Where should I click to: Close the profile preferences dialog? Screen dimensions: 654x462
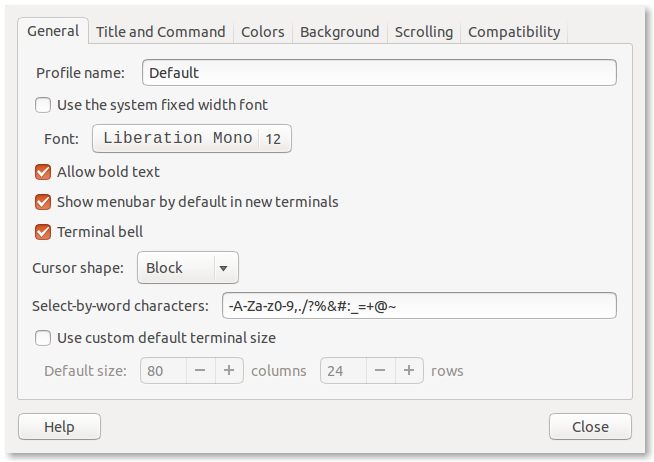[590, 427]
